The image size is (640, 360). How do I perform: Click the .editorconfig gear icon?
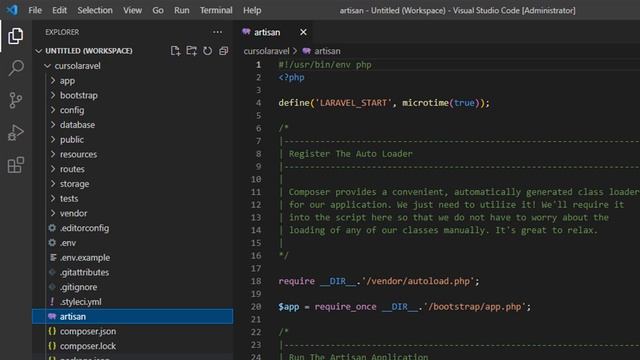(x=52, y=228)
